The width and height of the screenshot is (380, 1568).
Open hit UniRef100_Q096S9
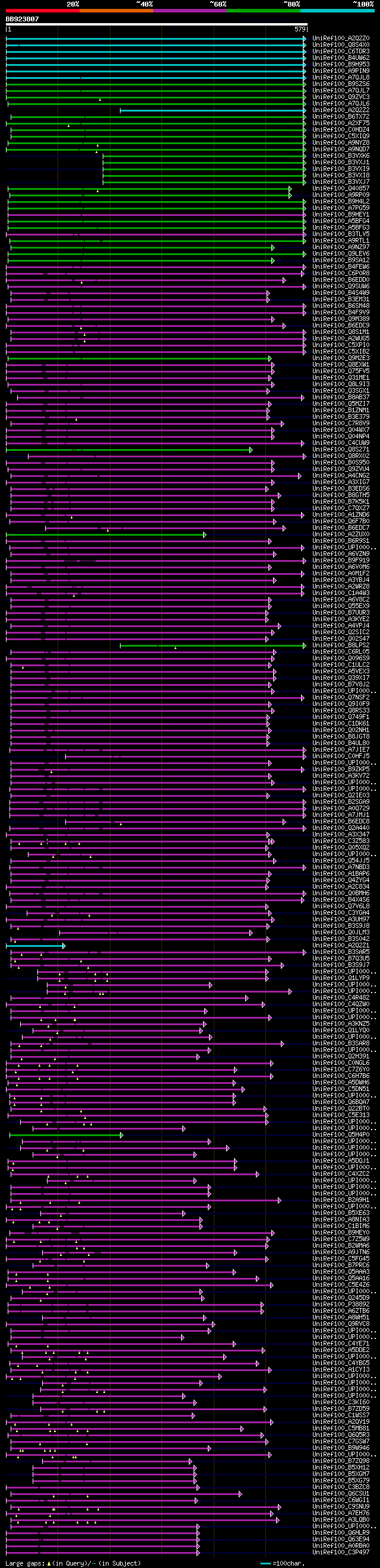[x=341, y=659]
